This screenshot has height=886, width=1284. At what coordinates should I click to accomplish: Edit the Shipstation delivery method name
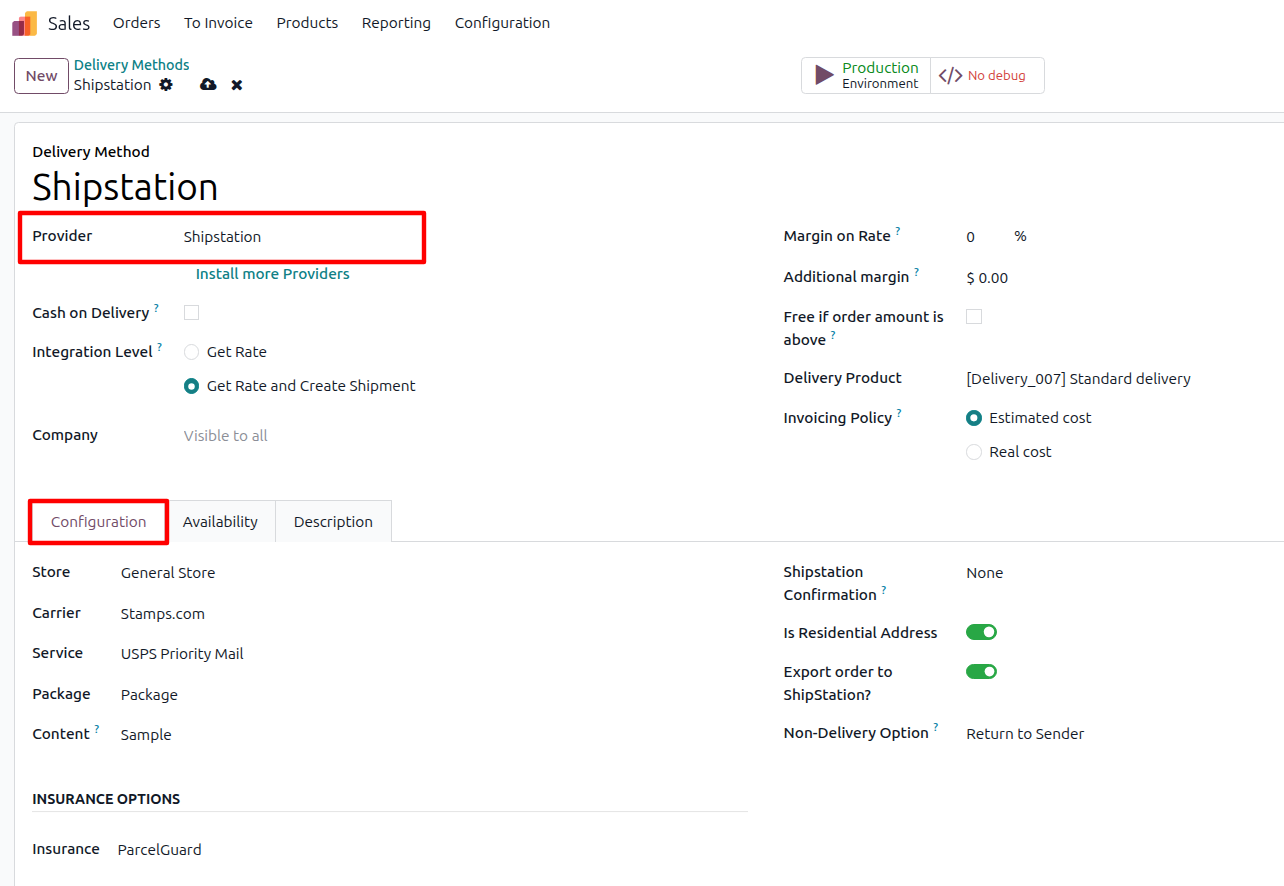click(x=125, y=187)
